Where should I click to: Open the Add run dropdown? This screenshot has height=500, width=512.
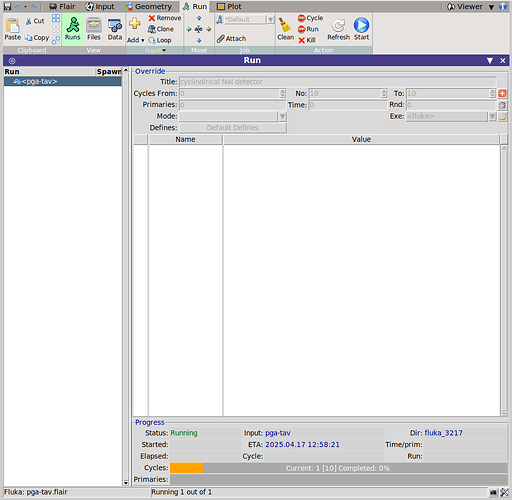pyautogui.click(x=135, y=40)
